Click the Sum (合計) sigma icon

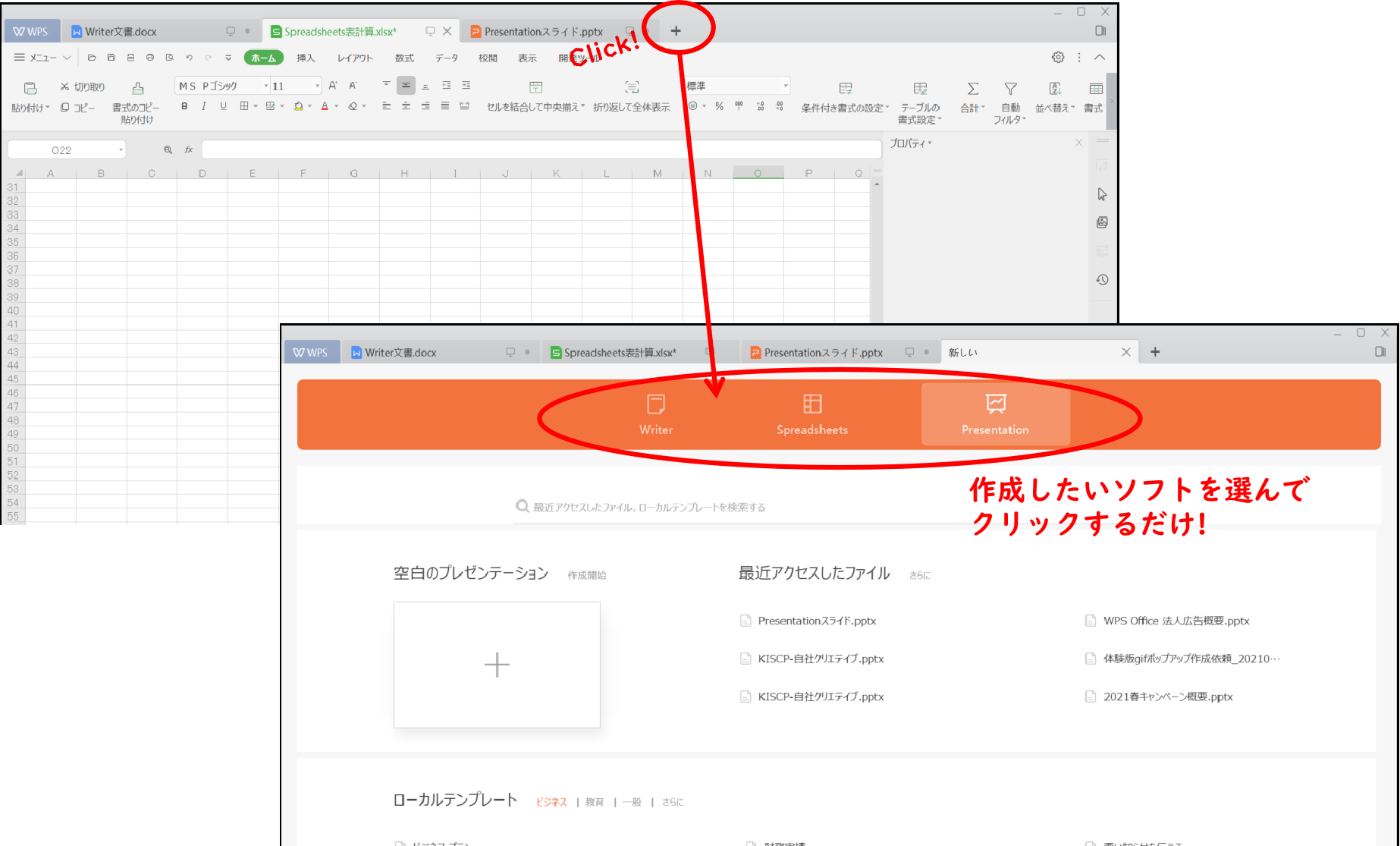coord(973,89)
